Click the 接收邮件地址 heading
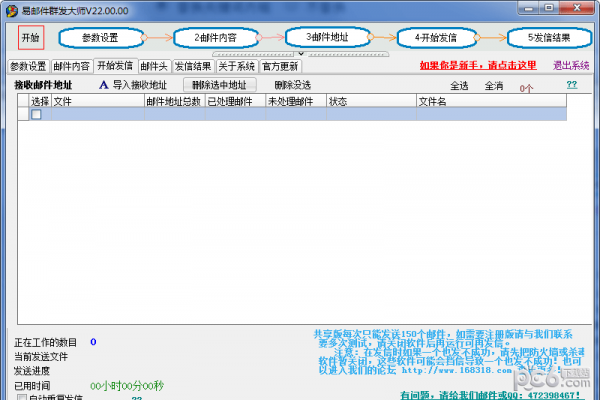This screenshot has width=600, height=400. point(43,85)
